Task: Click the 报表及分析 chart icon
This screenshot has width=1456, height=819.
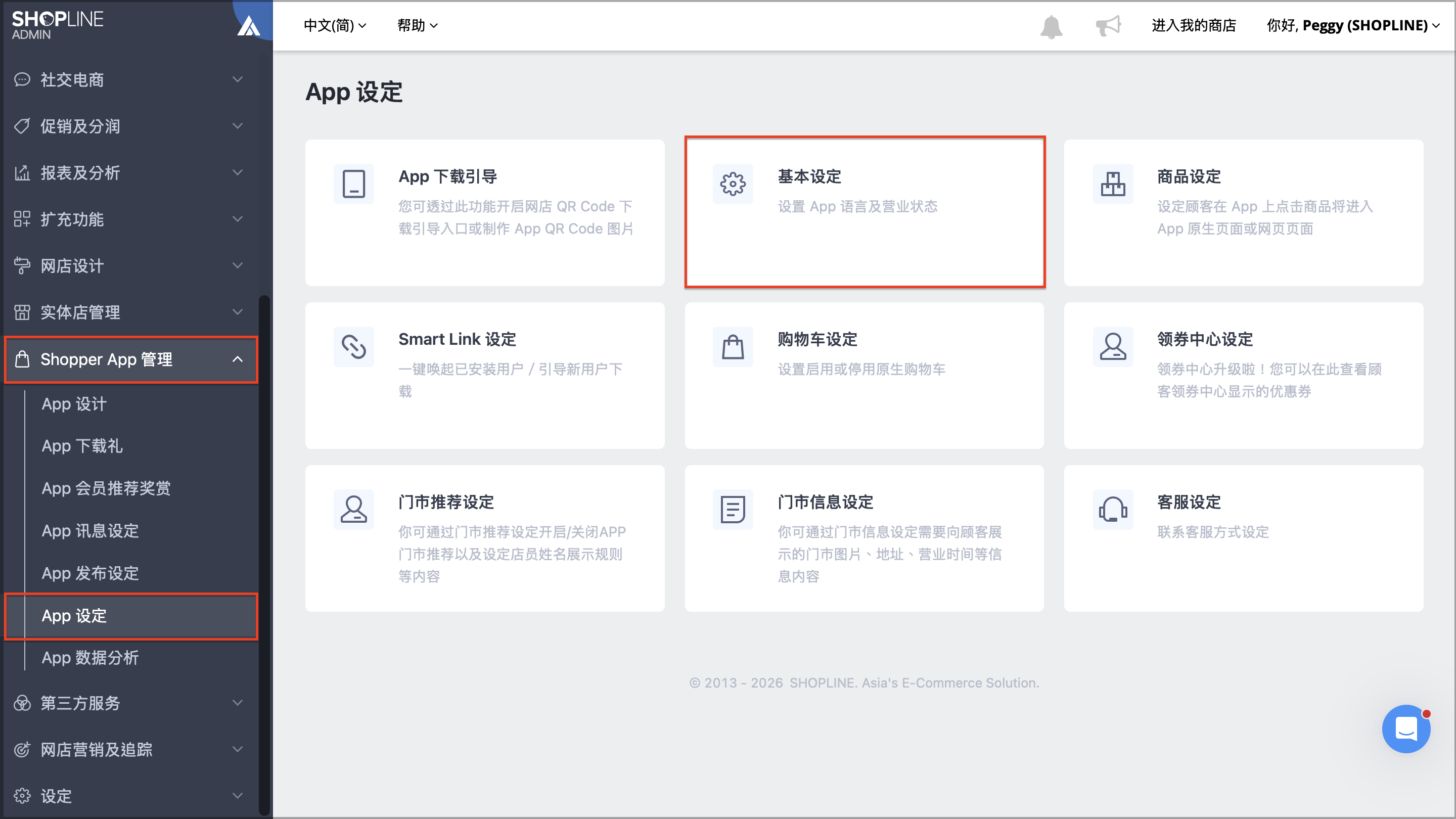Action: (x=22, y=172)
